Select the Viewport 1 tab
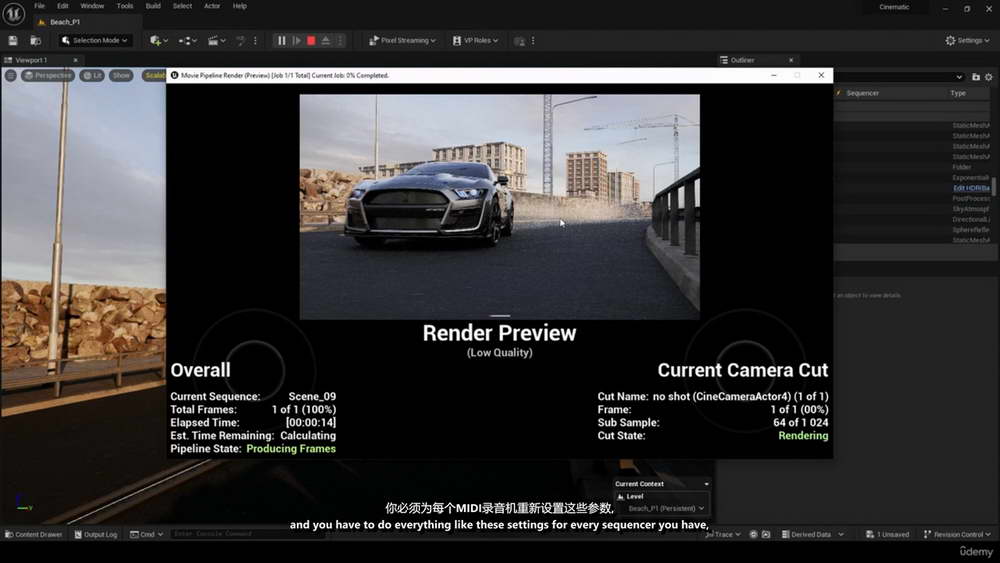Viewport: 1000px width, 563px height. (x=32, y=60)
